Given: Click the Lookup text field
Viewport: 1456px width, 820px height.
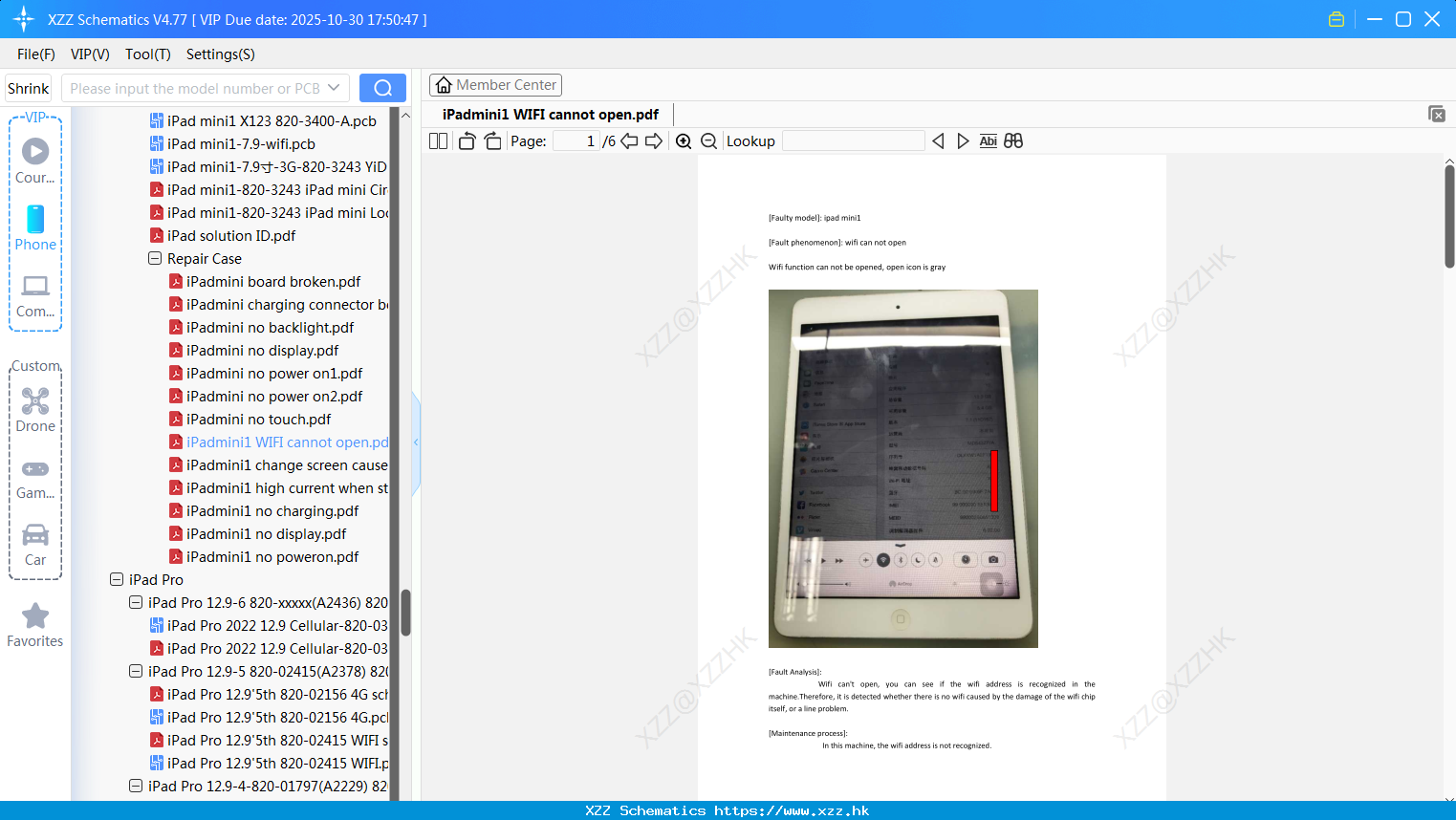Looking at the screenshot, I should pos(853,141).
